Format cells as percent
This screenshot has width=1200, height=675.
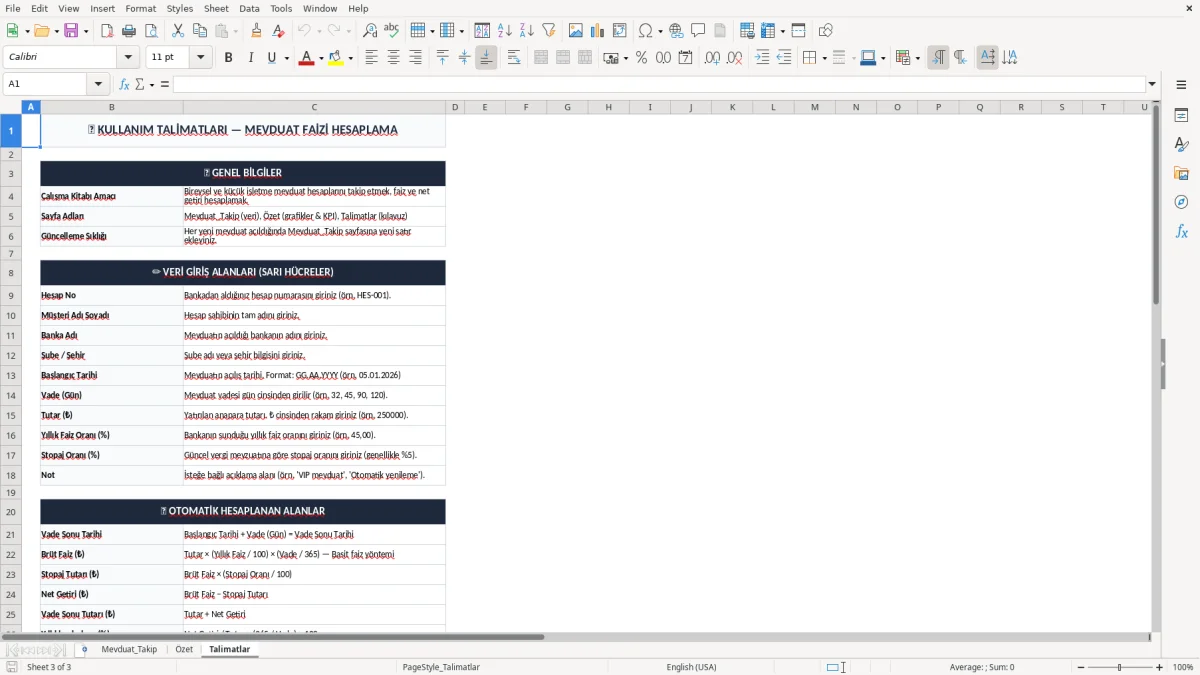click(x=642, y=58)
